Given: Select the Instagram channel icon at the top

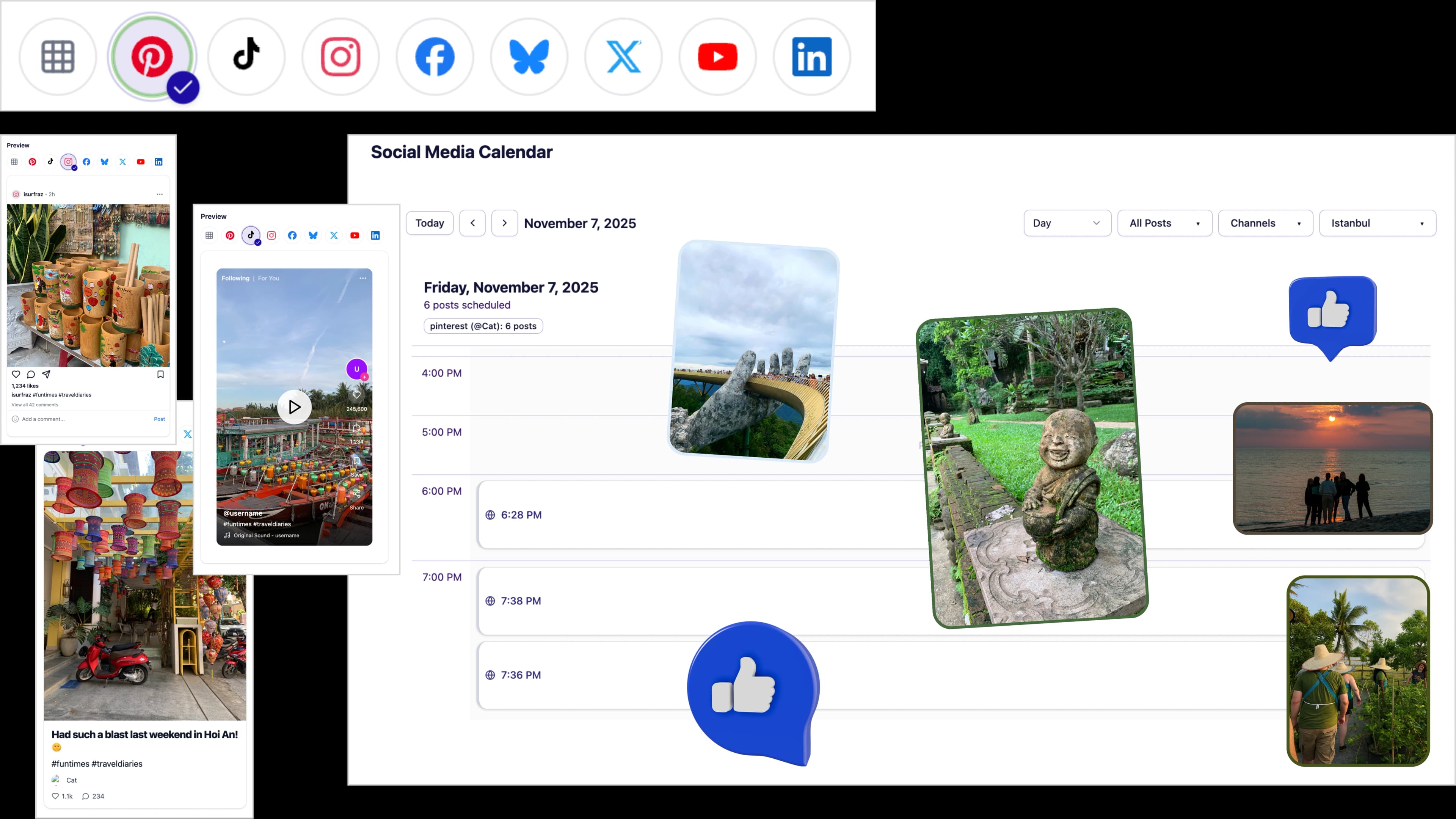Looking at the screenshot, I should coord(341,56).
